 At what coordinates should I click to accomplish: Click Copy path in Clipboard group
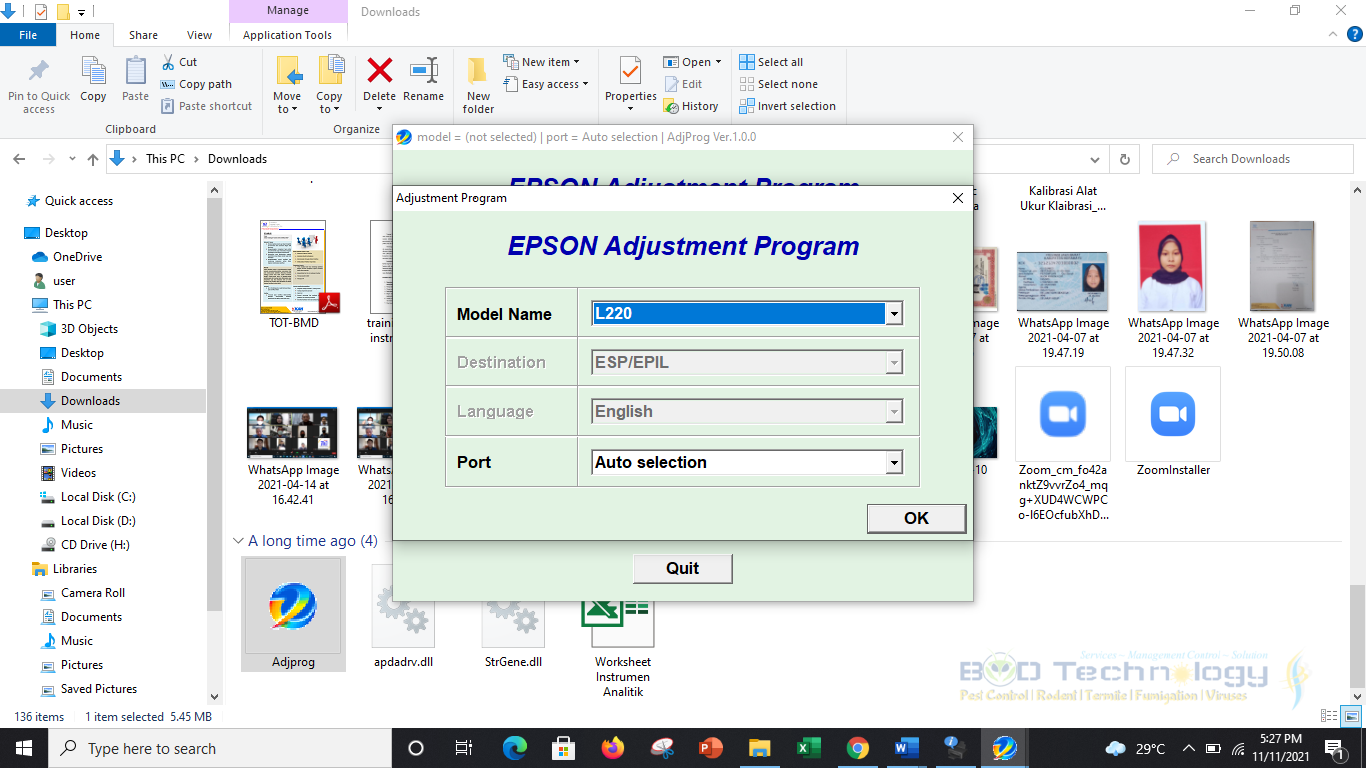coord(197,84)
